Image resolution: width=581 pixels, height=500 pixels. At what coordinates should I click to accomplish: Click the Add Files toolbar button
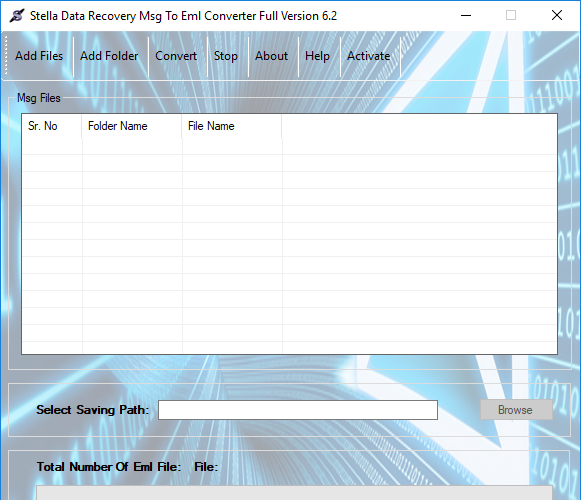(x=39, y=56)
